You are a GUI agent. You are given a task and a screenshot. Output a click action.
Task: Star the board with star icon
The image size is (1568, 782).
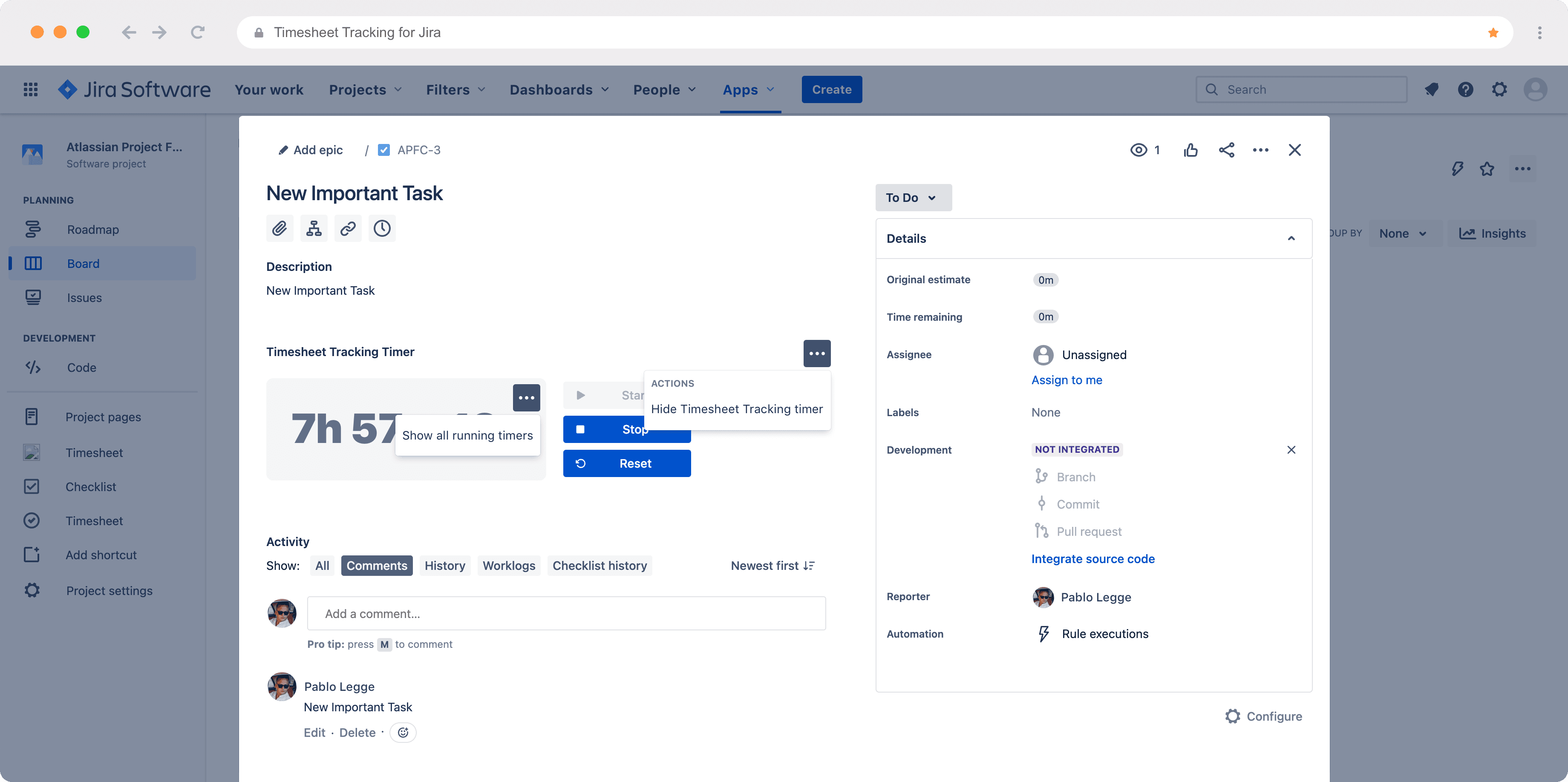click(1487, 169)
